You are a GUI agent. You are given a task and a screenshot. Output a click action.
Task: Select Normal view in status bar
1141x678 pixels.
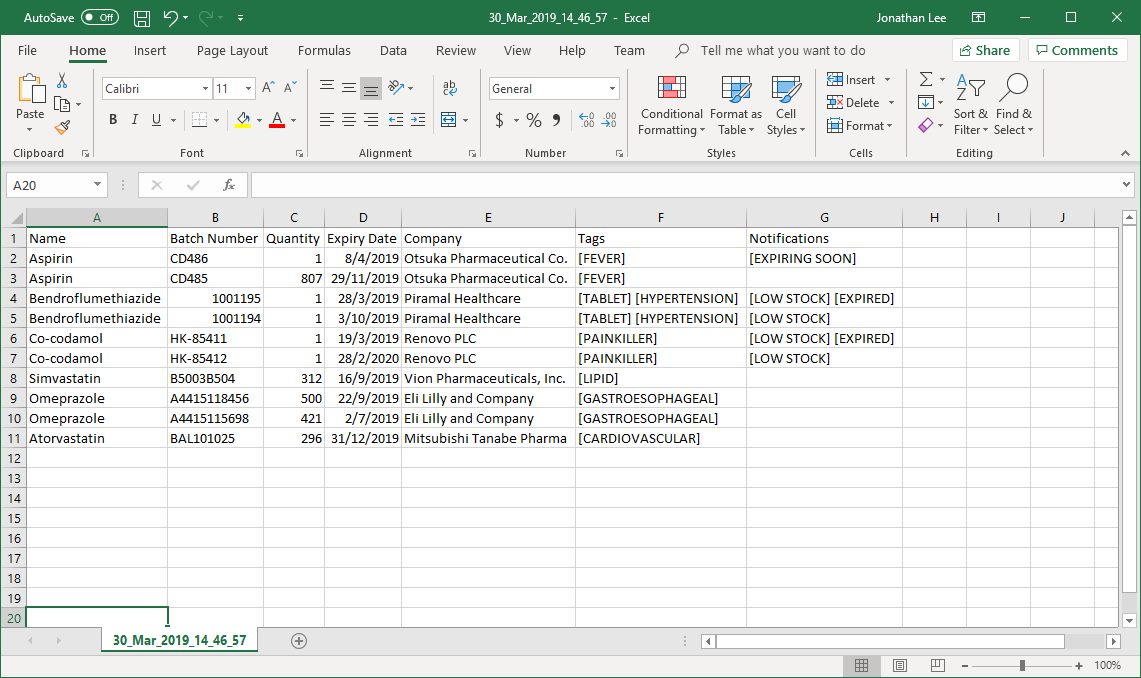[x=862, y=665]
